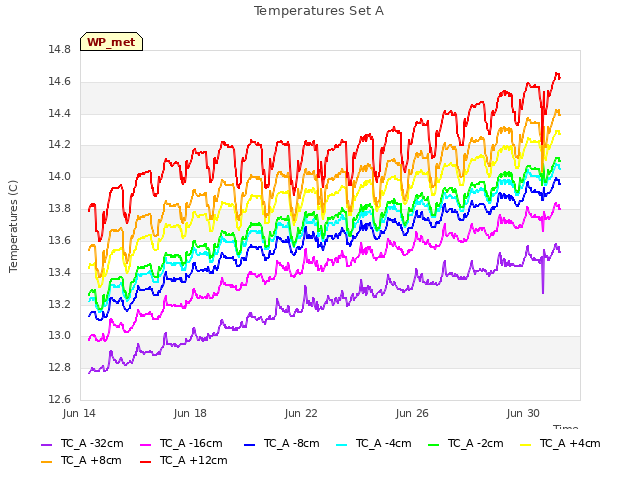Toggle TC_A -32cm legend entry
The width and height of the screenshot is (640, 480).
[82, 444]
